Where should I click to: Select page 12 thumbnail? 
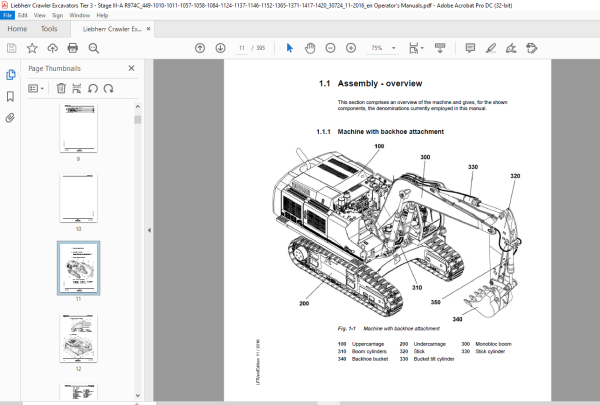click(78, 338)
